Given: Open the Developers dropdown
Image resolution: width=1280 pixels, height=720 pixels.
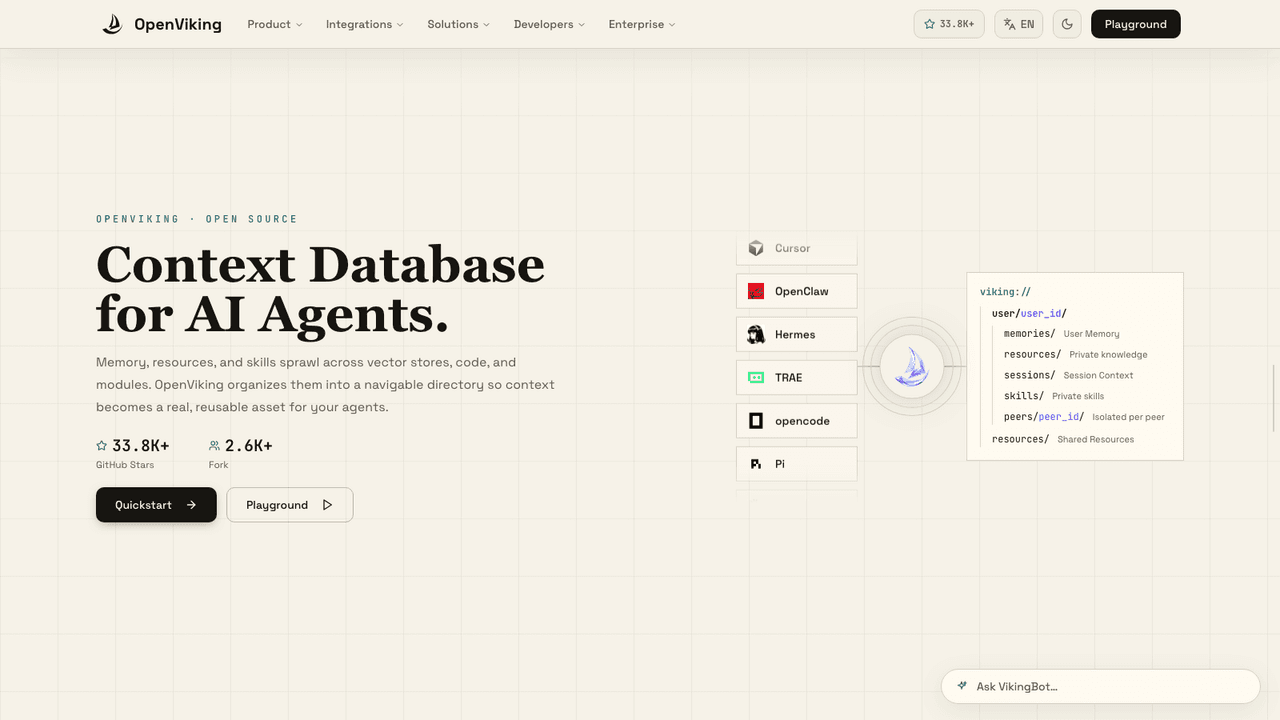Looking at the screenshot, I should coord(550,24).
